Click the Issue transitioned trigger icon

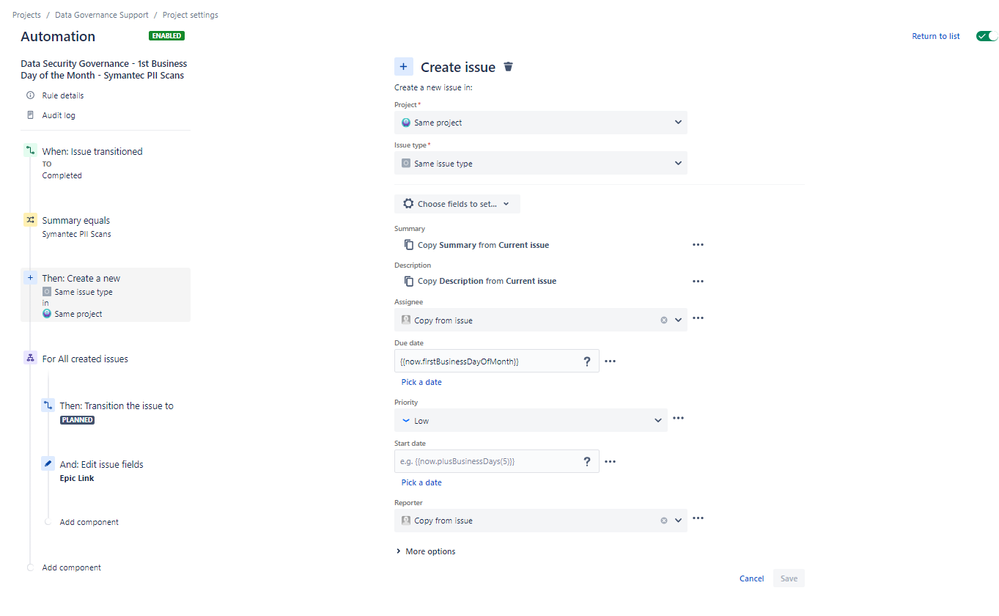30,151
